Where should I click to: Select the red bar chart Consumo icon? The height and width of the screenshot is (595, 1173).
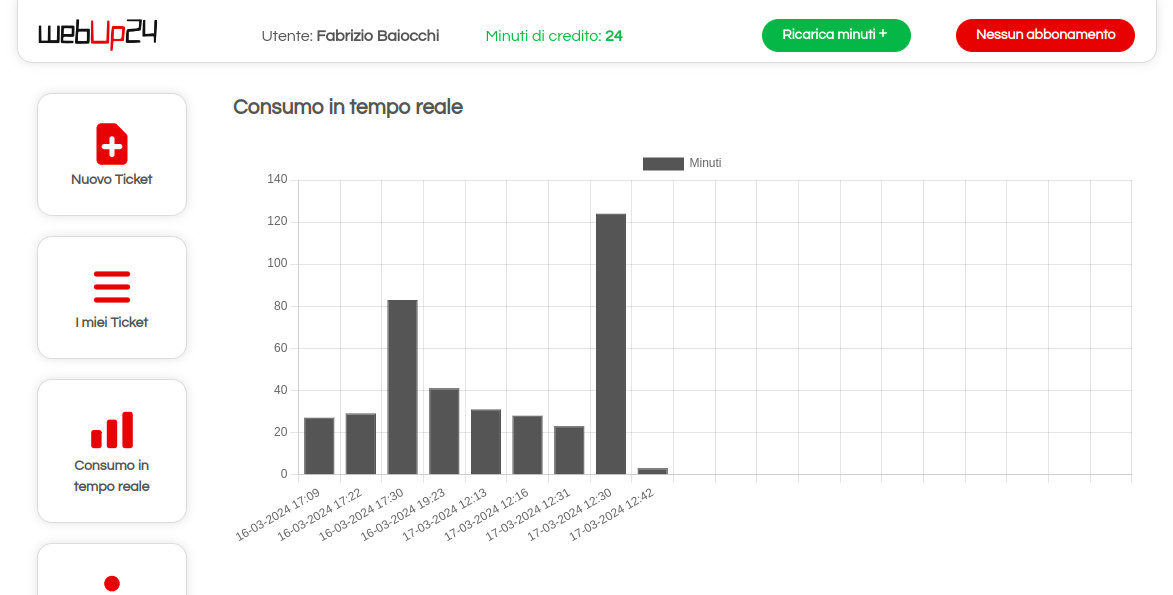[x=112, y=430]
